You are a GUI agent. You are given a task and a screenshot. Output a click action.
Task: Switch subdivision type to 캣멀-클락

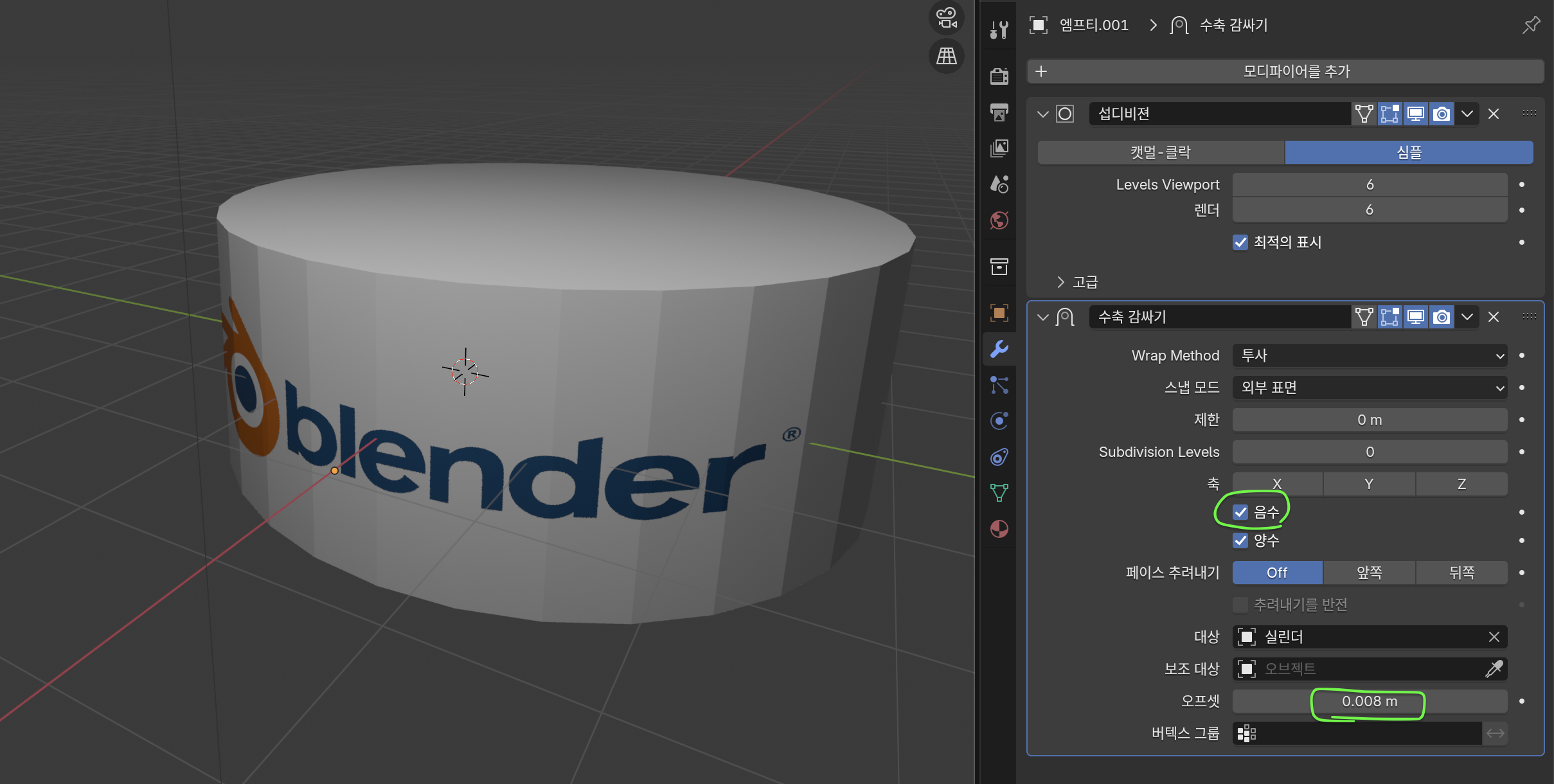1161,152
